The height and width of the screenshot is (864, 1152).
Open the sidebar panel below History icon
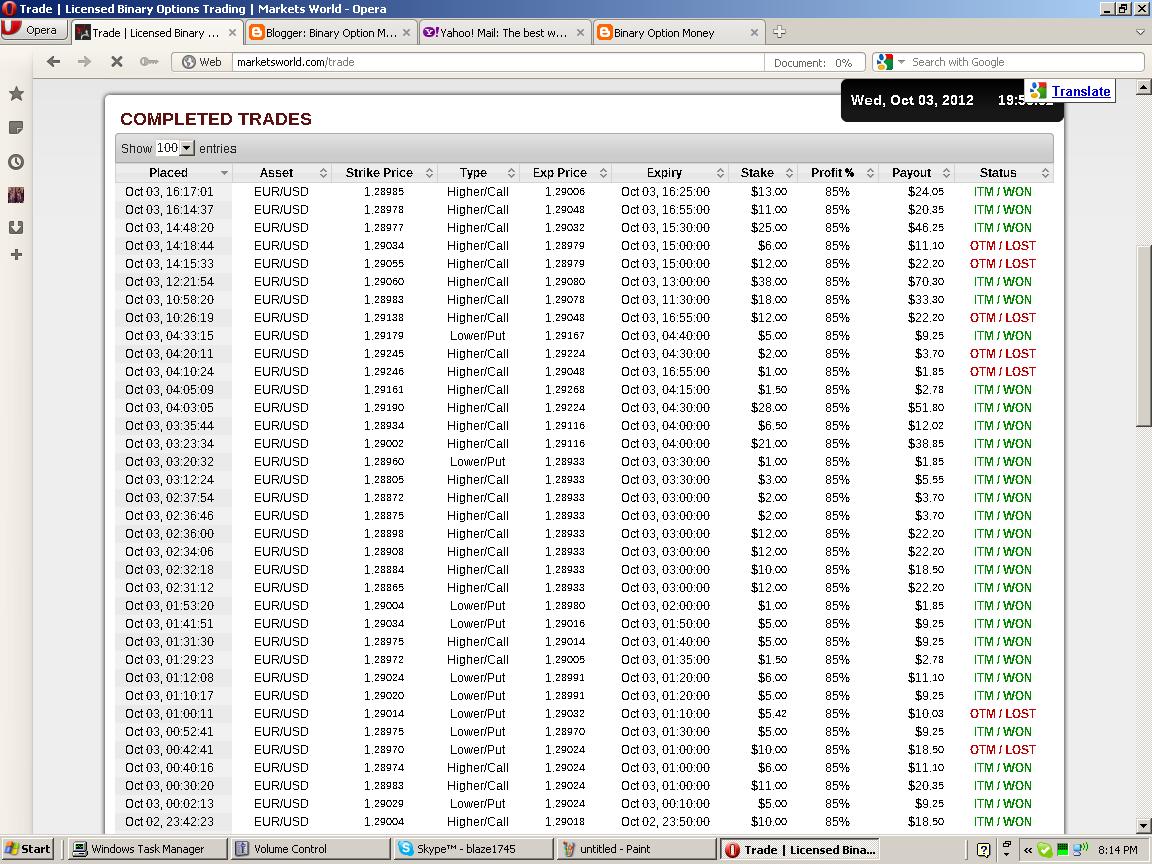tap(16, 195)
